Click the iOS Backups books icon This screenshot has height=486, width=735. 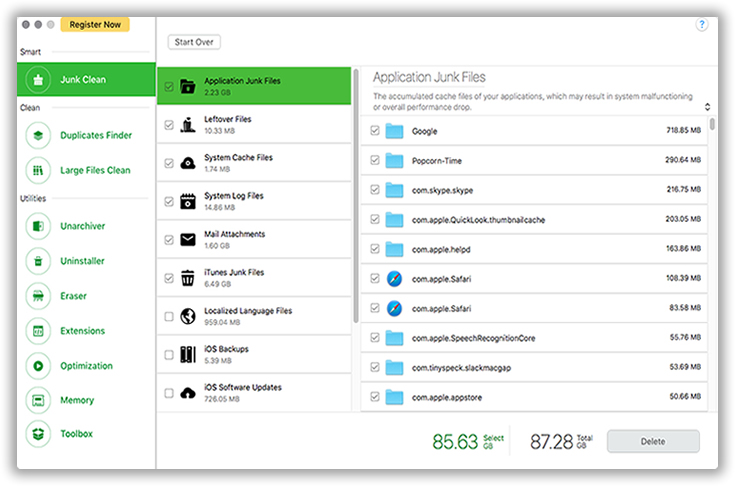click(x=188, y=355)
